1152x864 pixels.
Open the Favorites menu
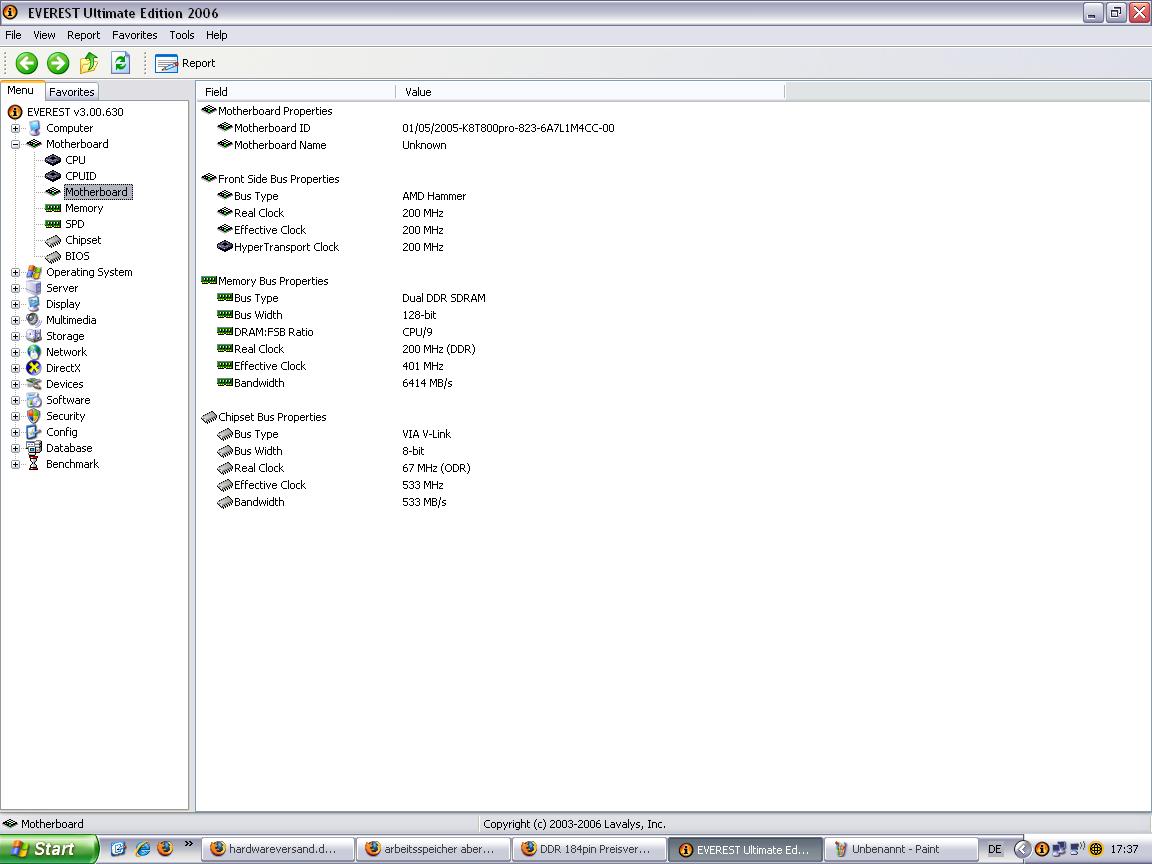pyautogui.click(x=134, y=35)
